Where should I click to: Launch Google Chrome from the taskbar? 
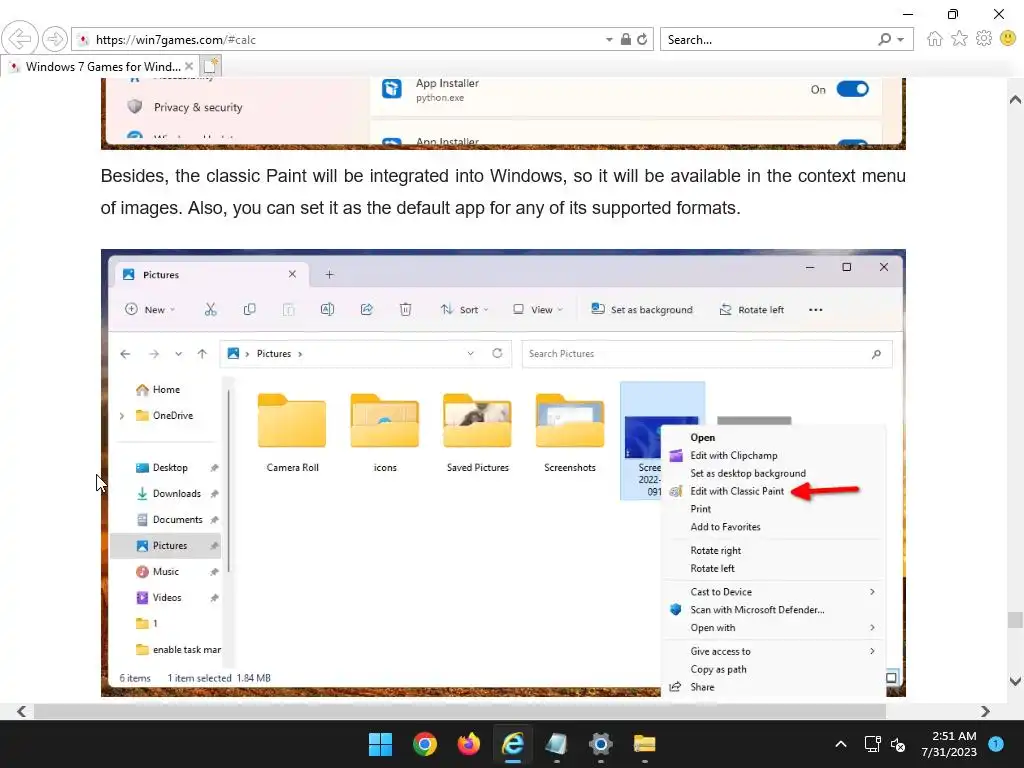pos(424,744)
